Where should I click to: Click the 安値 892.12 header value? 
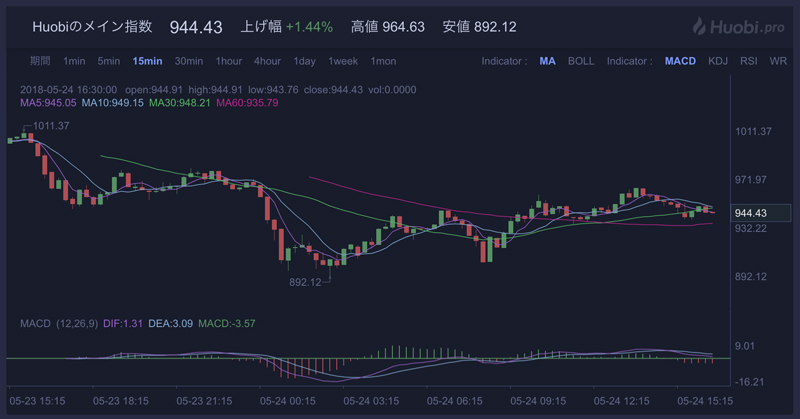click(x=480, y=27)
